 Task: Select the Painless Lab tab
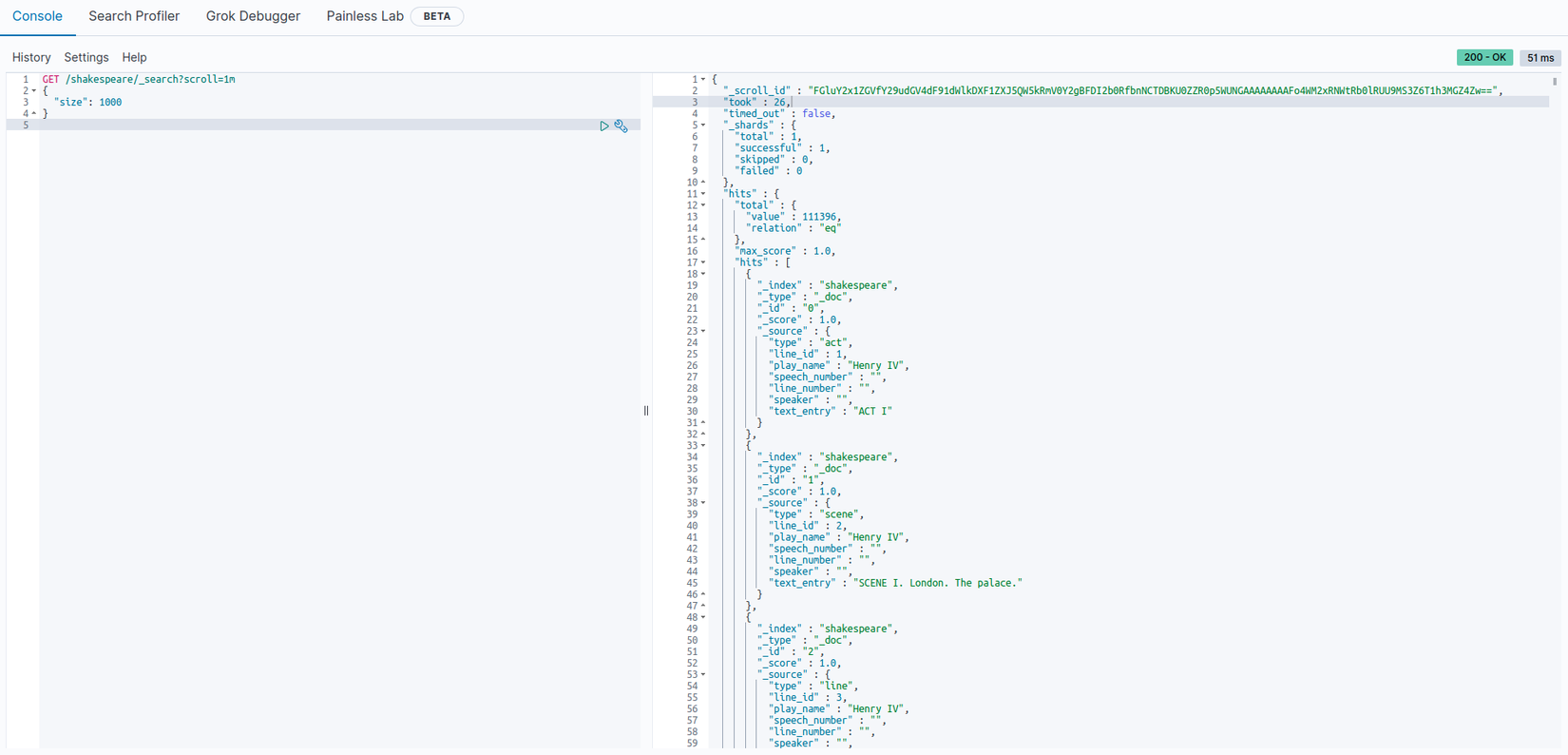pyautogui.click(x=365, y=16)
